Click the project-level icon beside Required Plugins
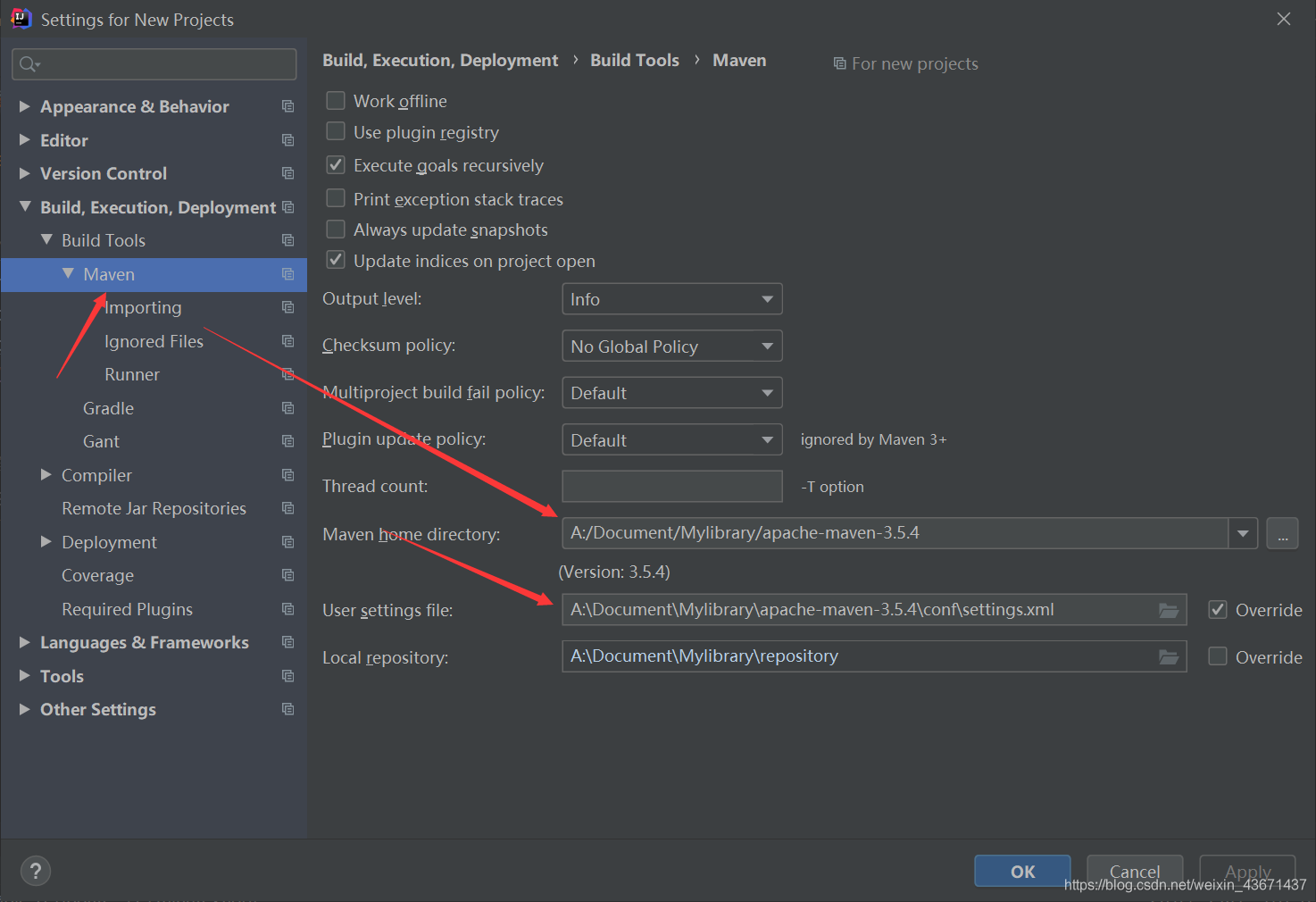 (287, 609)
